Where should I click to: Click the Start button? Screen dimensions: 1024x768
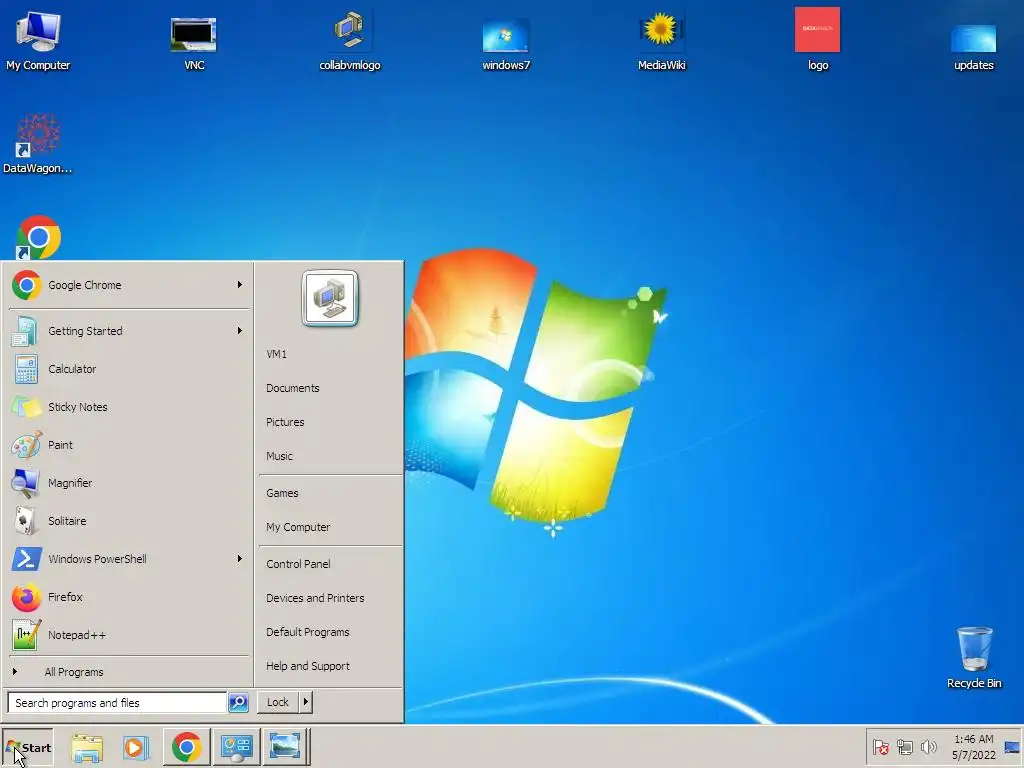click(27, 747)
